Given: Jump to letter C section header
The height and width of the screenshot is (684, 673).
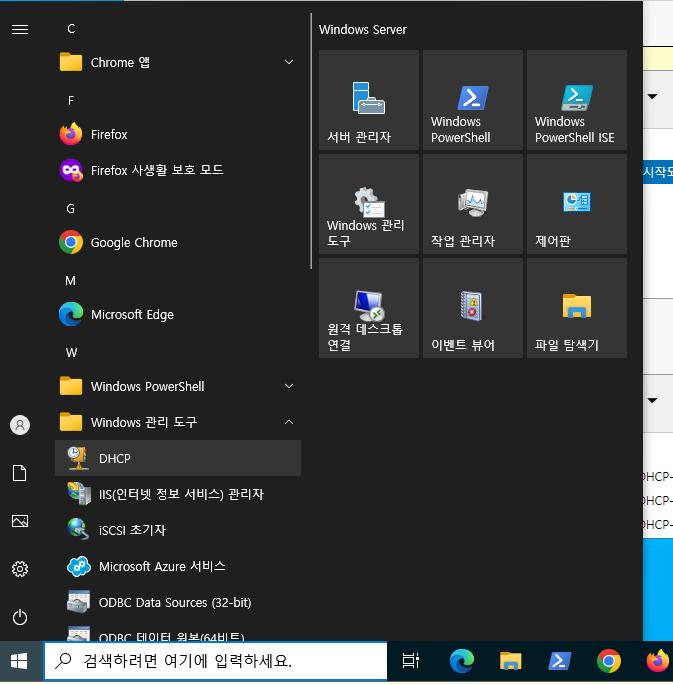Looking at the screenshot, I should pos(71,29).
